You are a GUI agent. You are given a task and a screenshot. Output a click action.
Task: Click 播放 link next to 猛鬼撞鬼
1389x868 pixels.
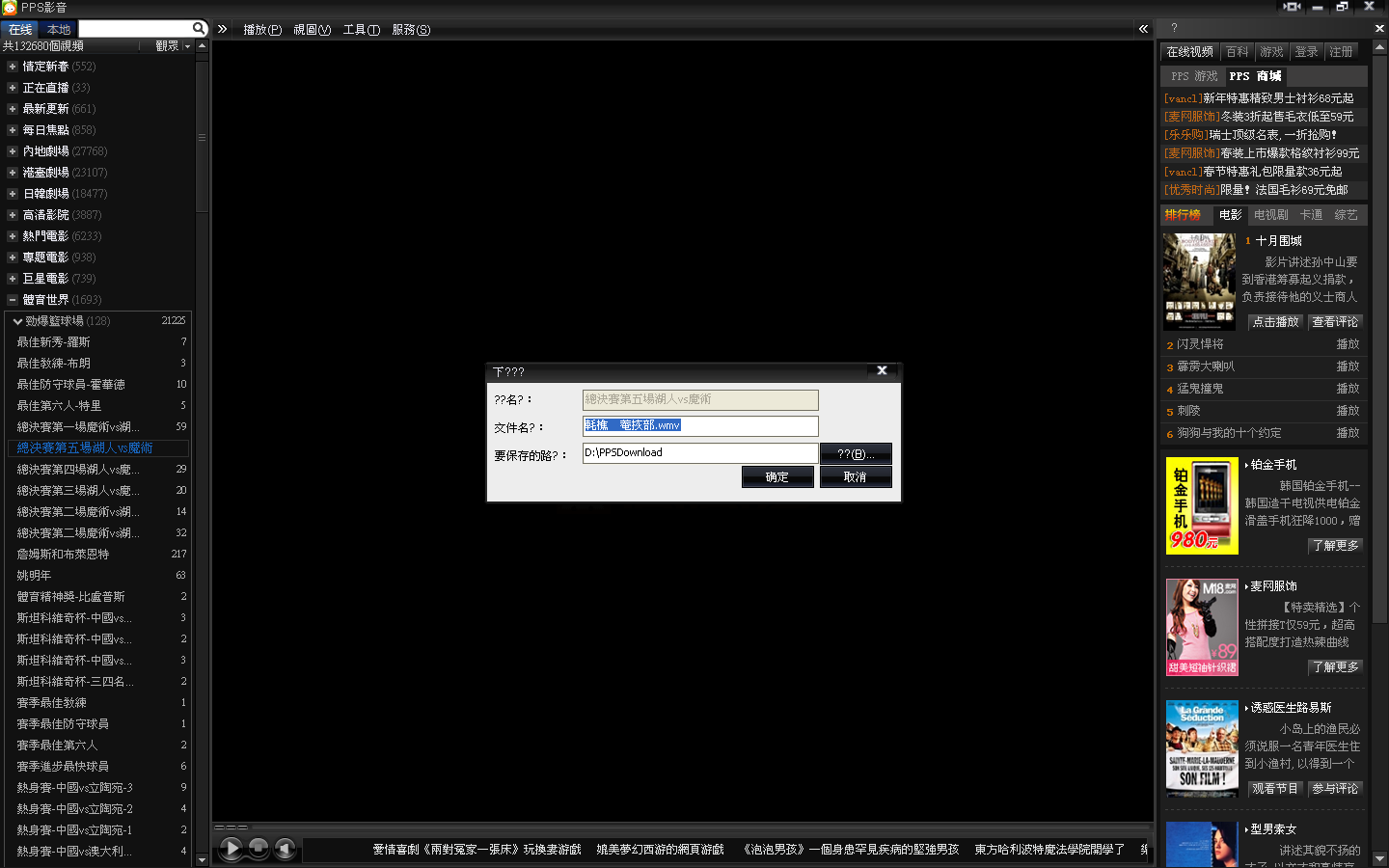(x=1348, y=389)
